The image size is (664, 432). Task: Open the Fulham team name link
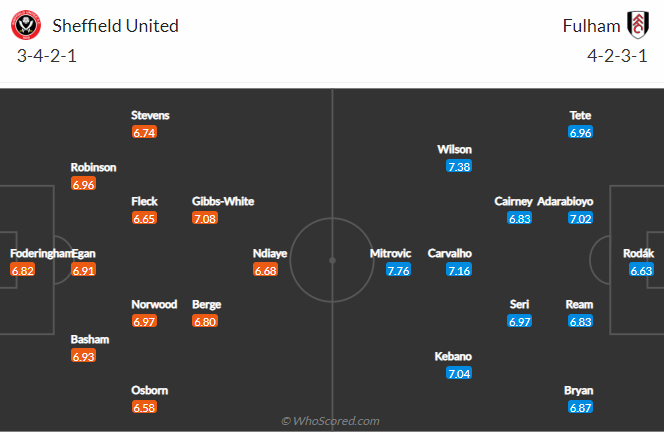tap(592, 26)
